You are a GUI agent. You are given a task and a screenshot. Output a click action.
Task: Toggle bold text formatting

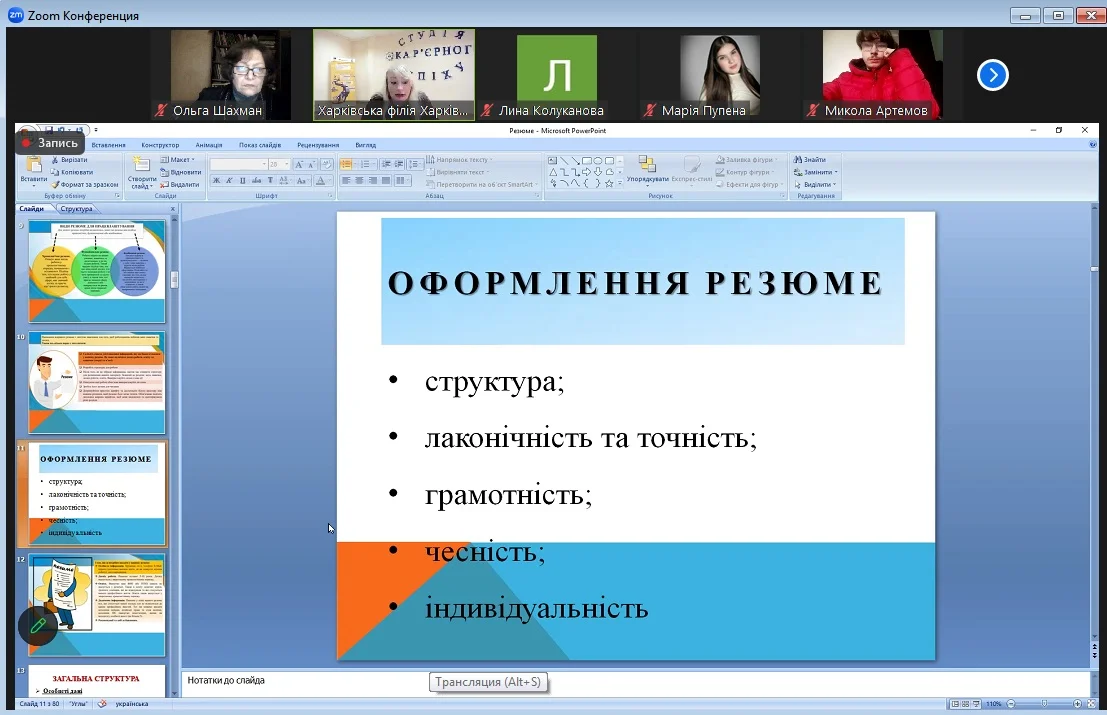pyautogui.click(x=216, y=181)
